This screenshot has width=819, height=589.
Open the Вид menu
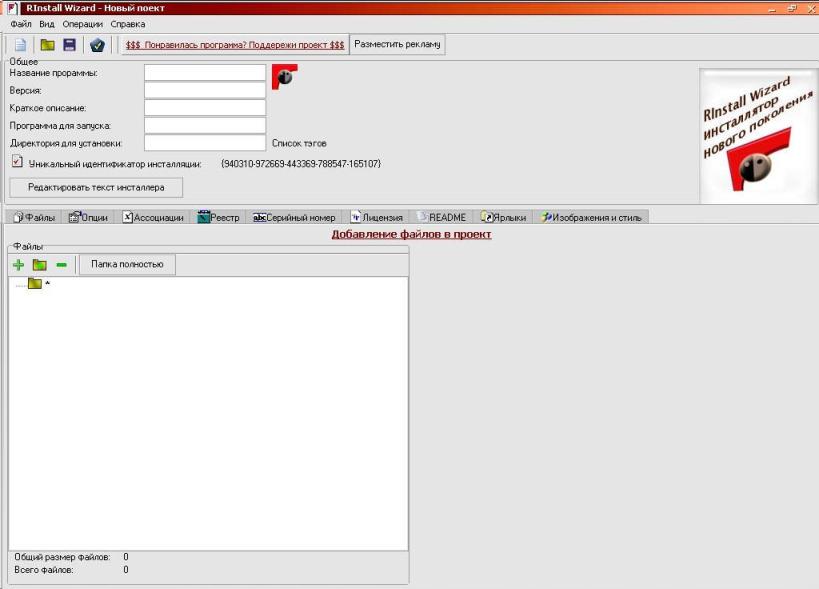pos(46,24)
